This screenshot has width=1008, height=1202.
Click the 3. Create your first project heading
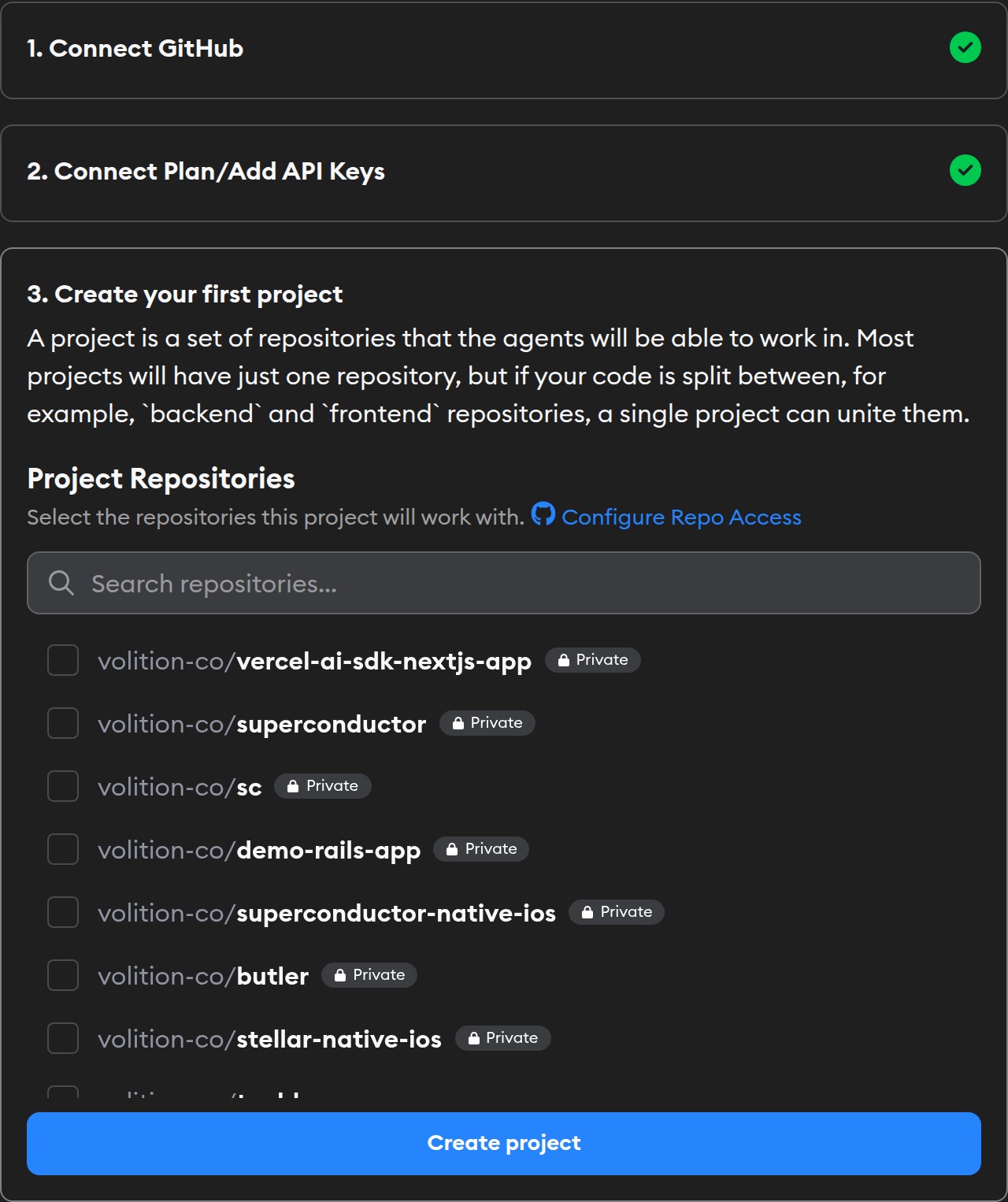tap(184, 295)
